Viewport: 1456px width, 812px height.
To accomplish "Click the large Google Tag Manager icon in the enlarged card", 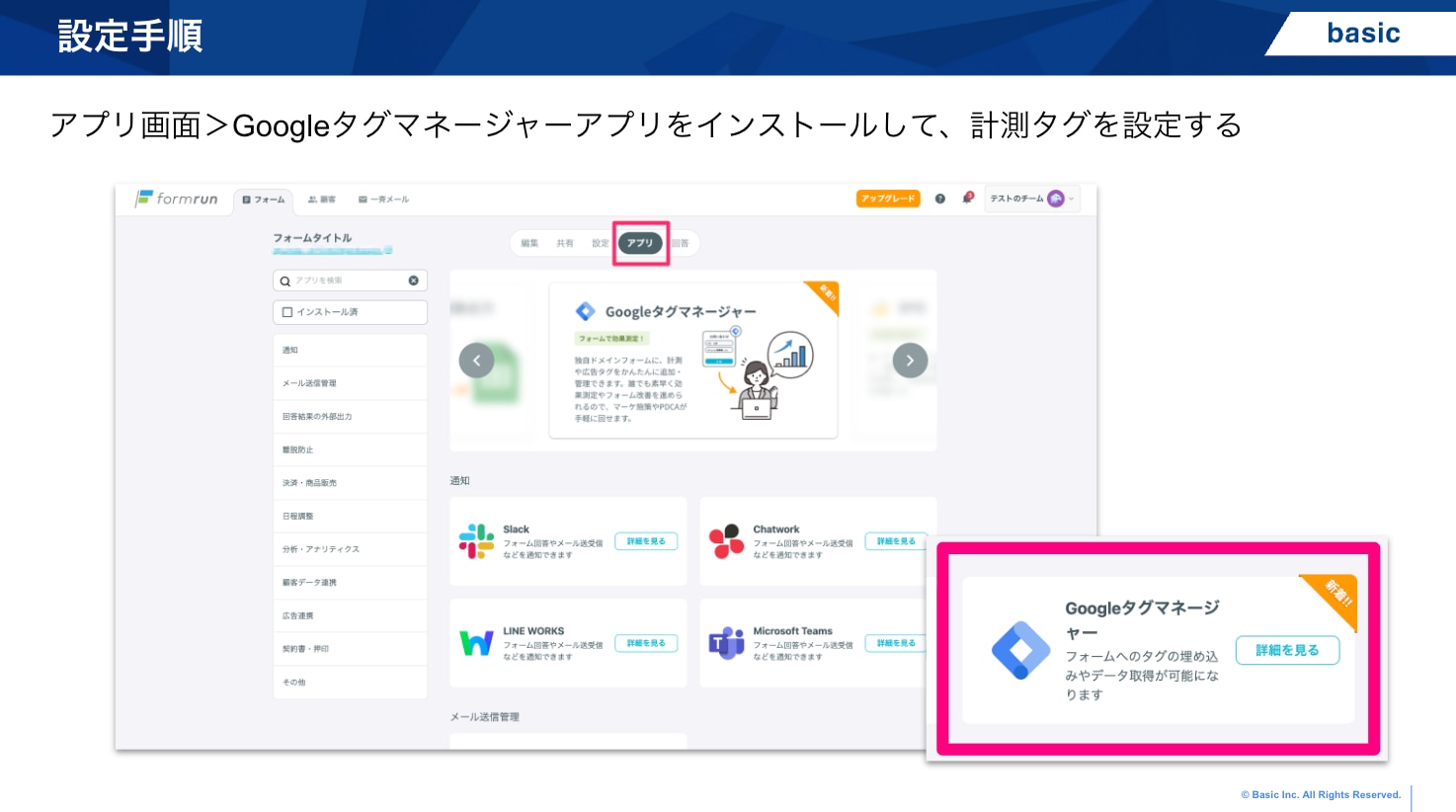I will 1020,650.
